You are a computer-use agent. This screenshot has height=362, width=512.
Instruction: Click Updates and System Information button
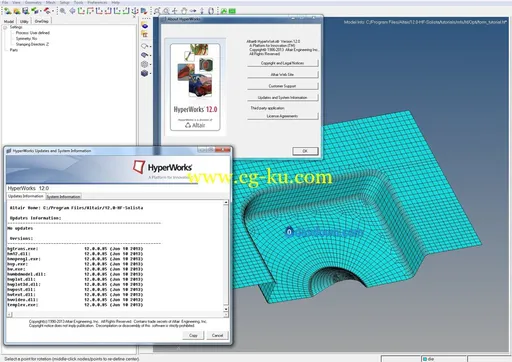283,97
